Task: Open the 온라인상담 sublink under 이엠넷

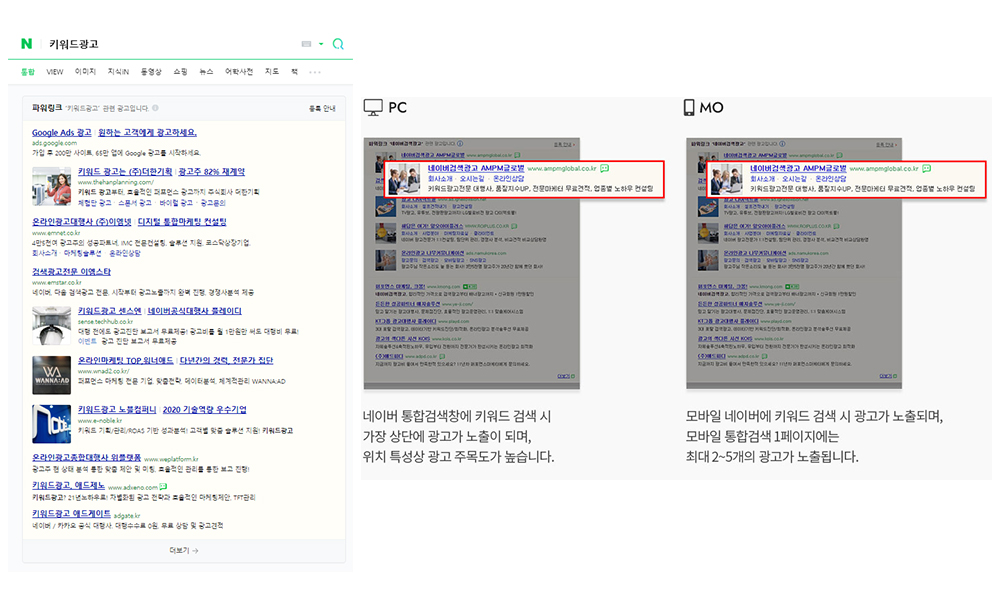Action: [125, 253]
